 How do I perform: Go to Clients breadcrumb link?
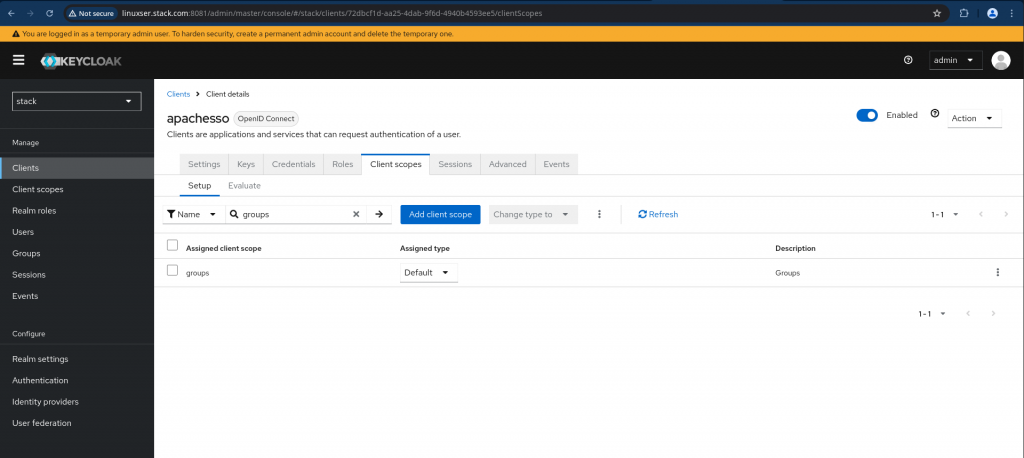point(178,94)
